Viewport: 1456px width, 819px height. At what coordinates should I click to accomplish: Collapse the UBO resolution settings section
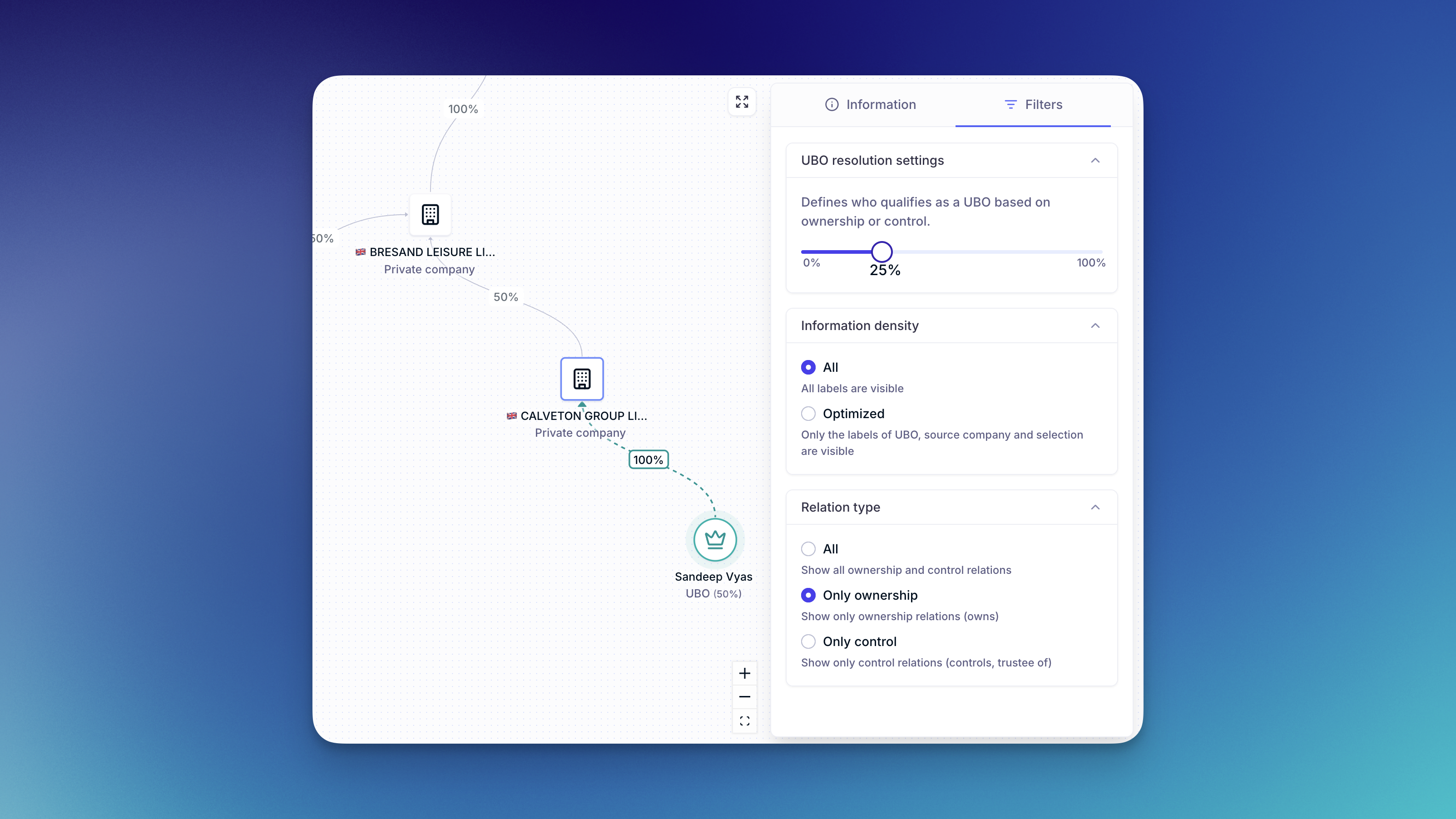pos(1095,160)
